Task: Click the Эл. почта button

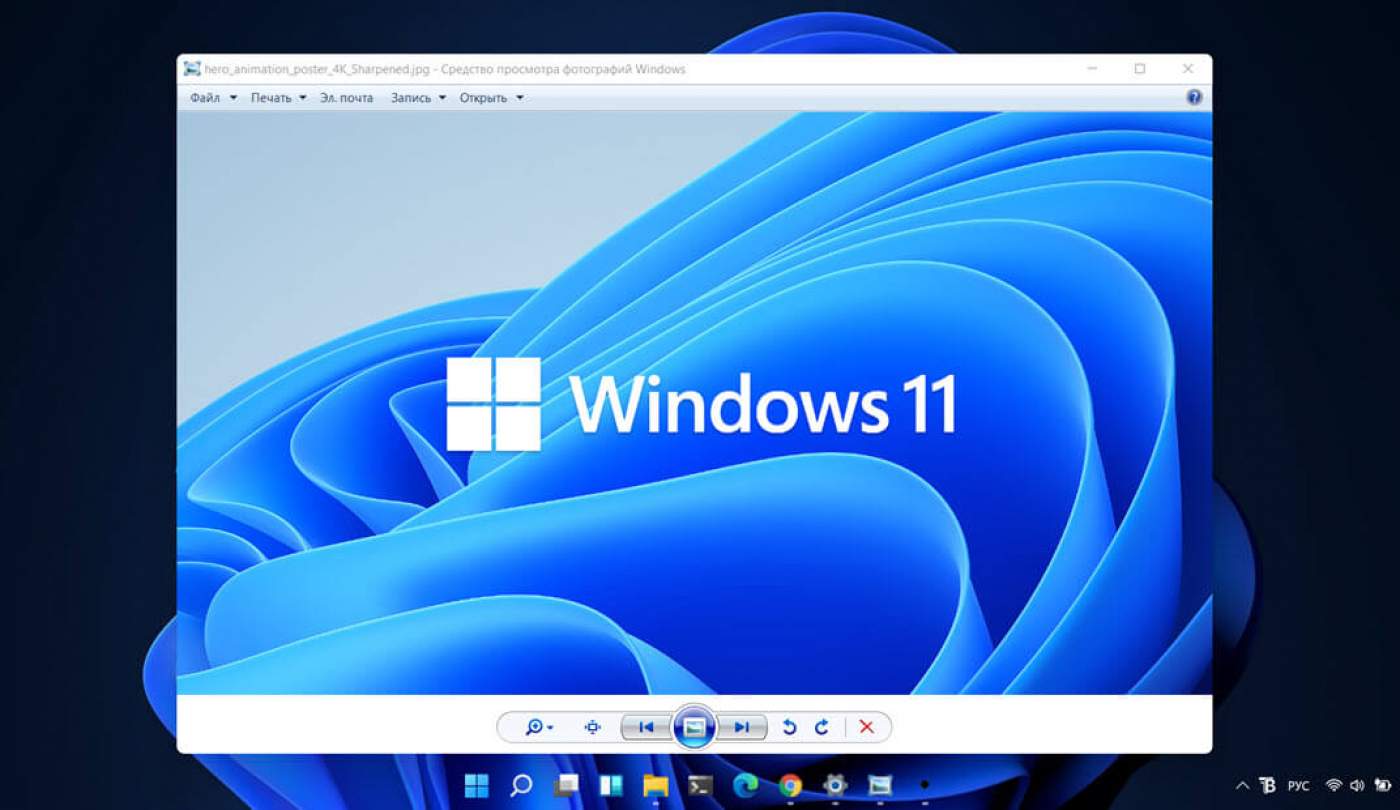Action: click(346, 98)
